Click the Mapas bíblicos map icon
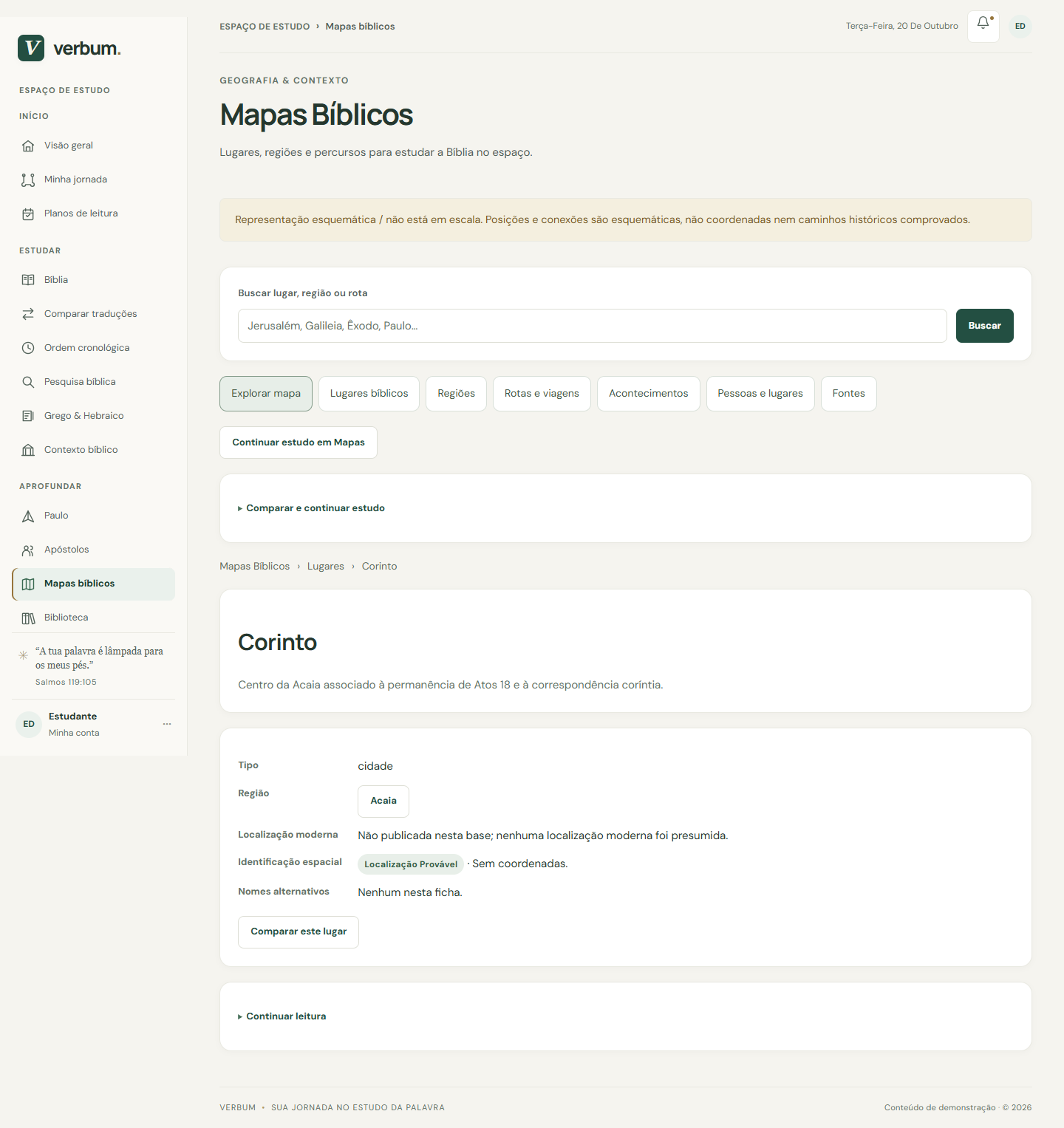The width and height of the screenshot is (1064, 1128). 28,584
